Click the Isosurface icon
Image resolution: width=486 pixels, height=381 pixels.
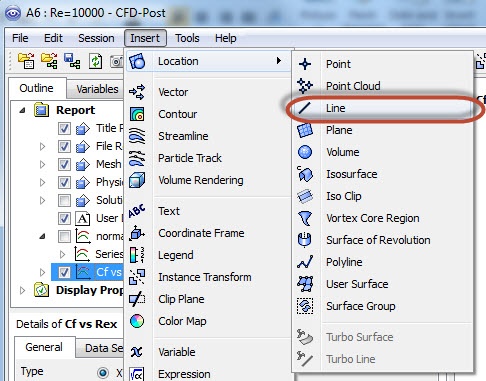pyautogui.click(x=305, y=174)
